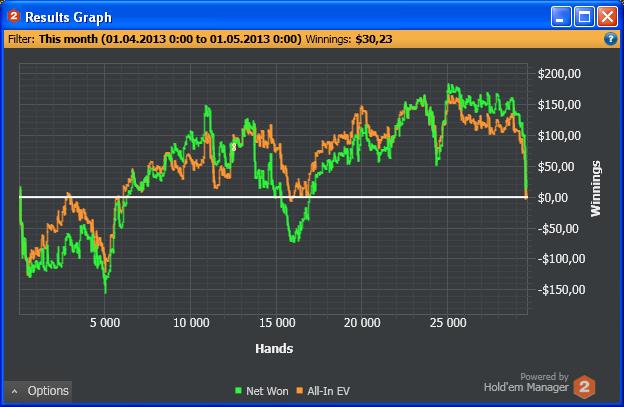Click the This month filter date range text
The width and height of the screenshot is (624, 407).
point(170,39)
